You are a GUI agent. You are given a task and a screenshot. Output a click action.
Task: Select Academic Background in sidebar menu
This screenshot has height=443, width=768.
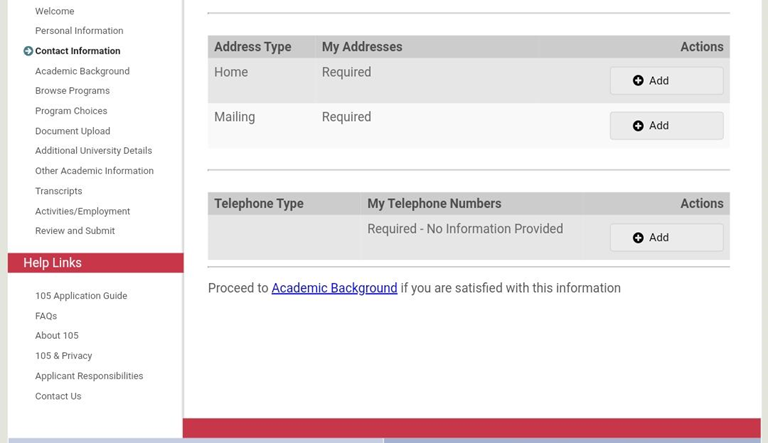(x=82, y=71)
